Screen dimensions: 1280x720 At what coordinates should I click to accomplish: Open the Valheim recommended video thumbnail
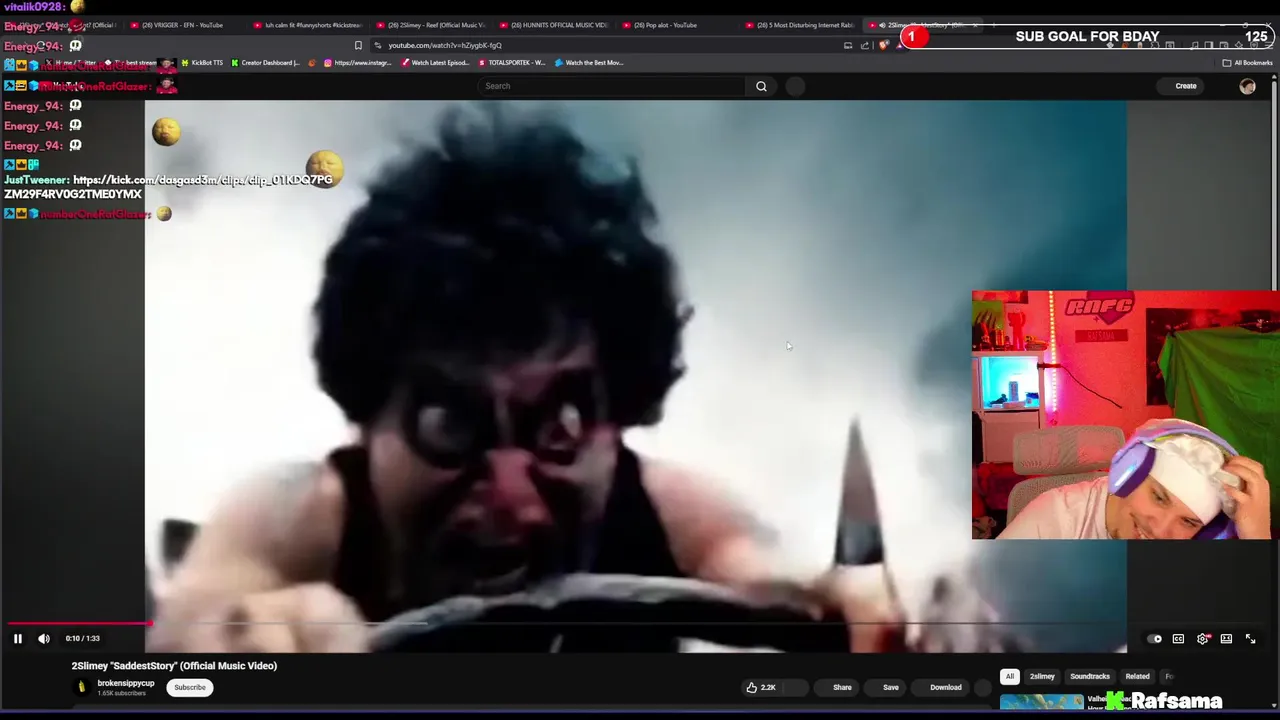(x=1041, y=702)
